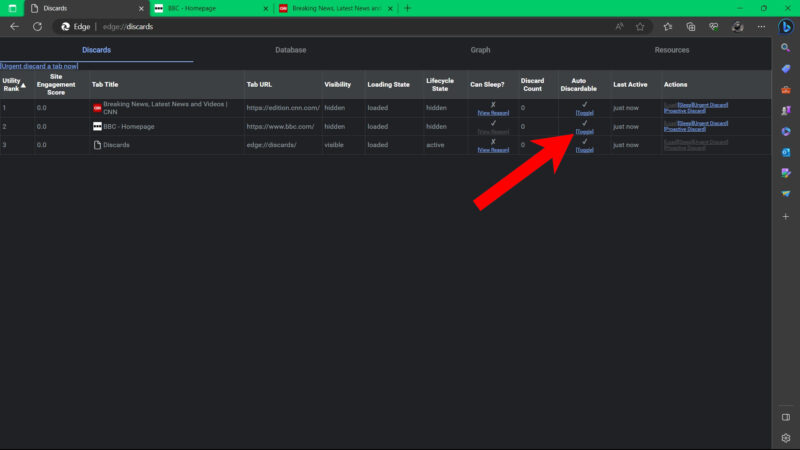Open a new tab with plus button
Viewport: 800px width, 450px height.
[407, 8]
